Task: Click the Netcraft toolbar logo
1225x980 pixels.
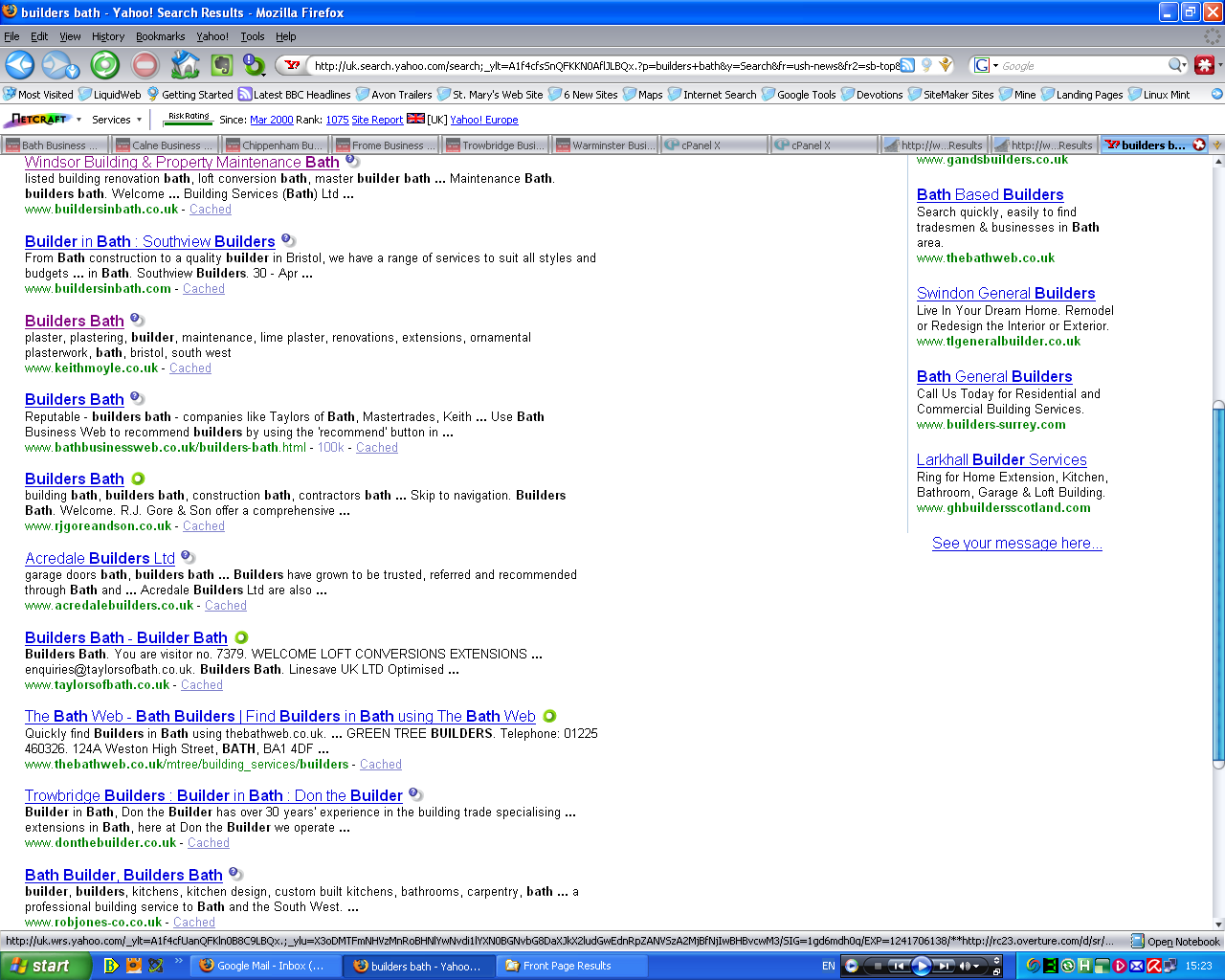Action: [x=36, y=120]
